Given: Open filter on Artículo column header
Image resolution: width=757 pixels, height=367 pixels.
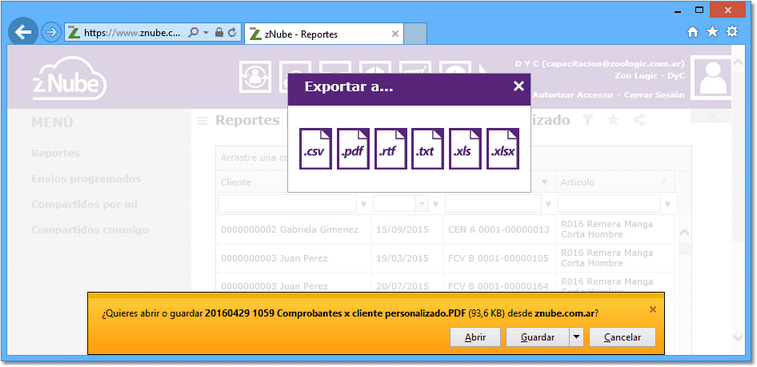Looking at the screenshot, I should tap(664, 182).
